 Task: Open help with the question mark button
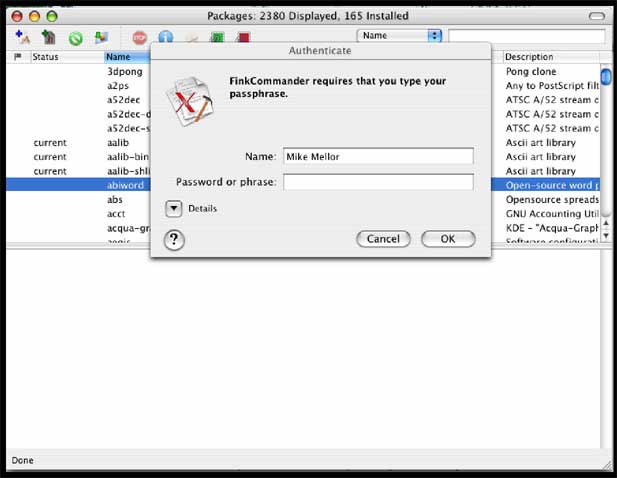coord(174,240)
